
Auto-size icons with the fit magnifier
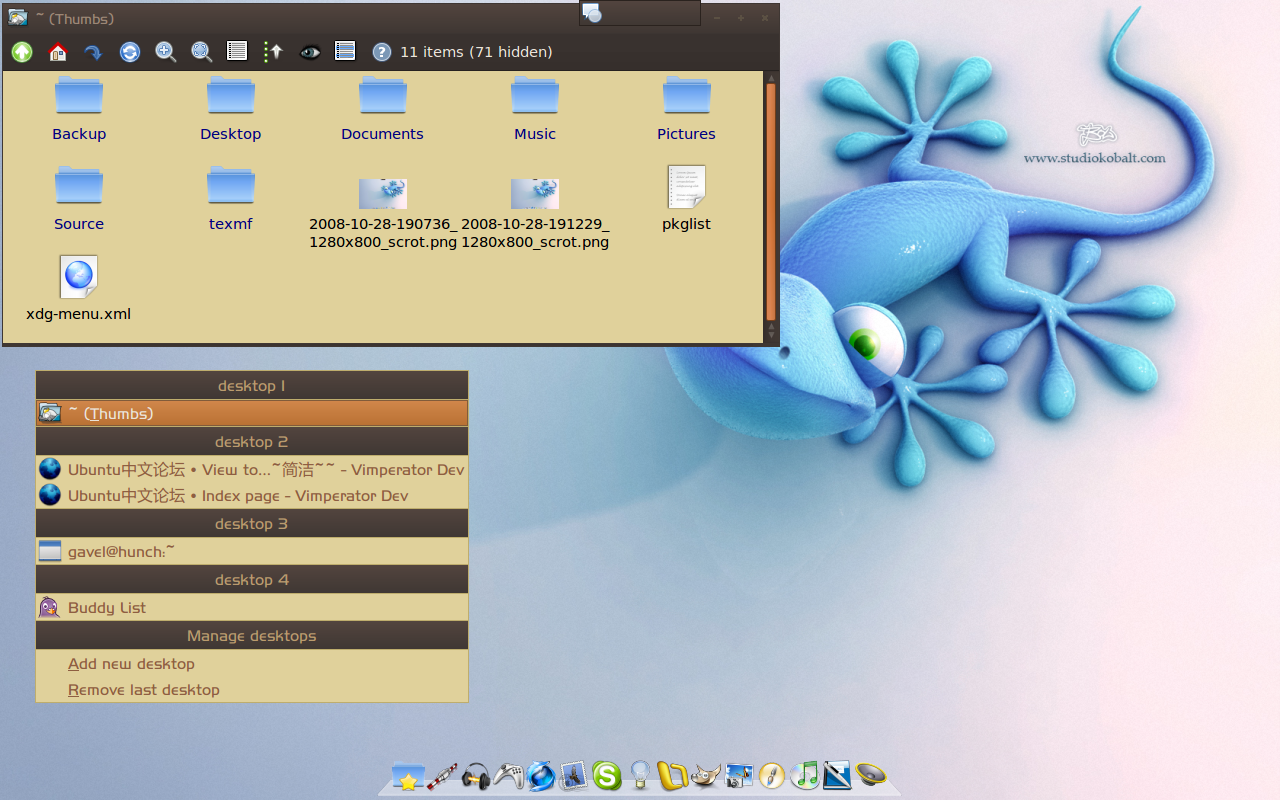click(202, 52)
